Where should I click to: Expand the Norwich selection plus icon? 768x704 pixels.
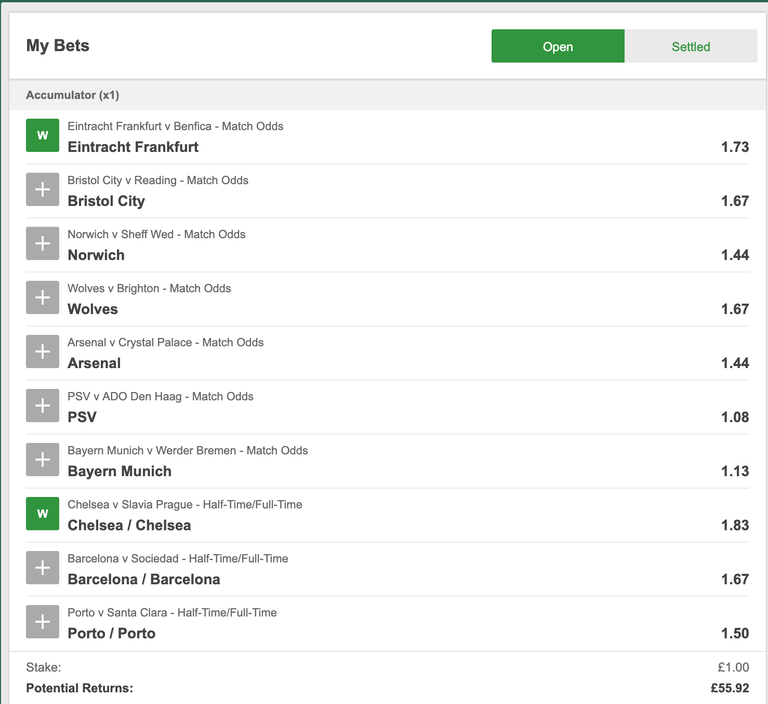[x=43, y=243]
